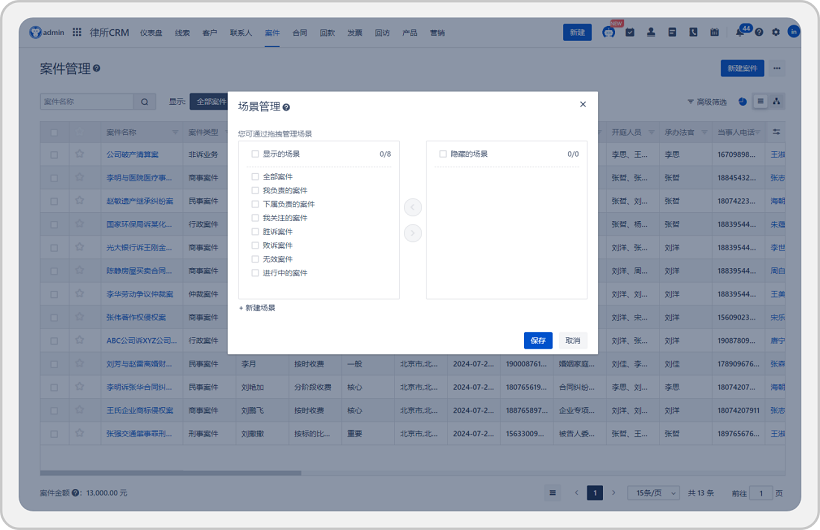The width and height of the screenshot is (820, 530).
Task: Open the 开庭人员 column filter arrow
Action: click(x=652, y=132)
